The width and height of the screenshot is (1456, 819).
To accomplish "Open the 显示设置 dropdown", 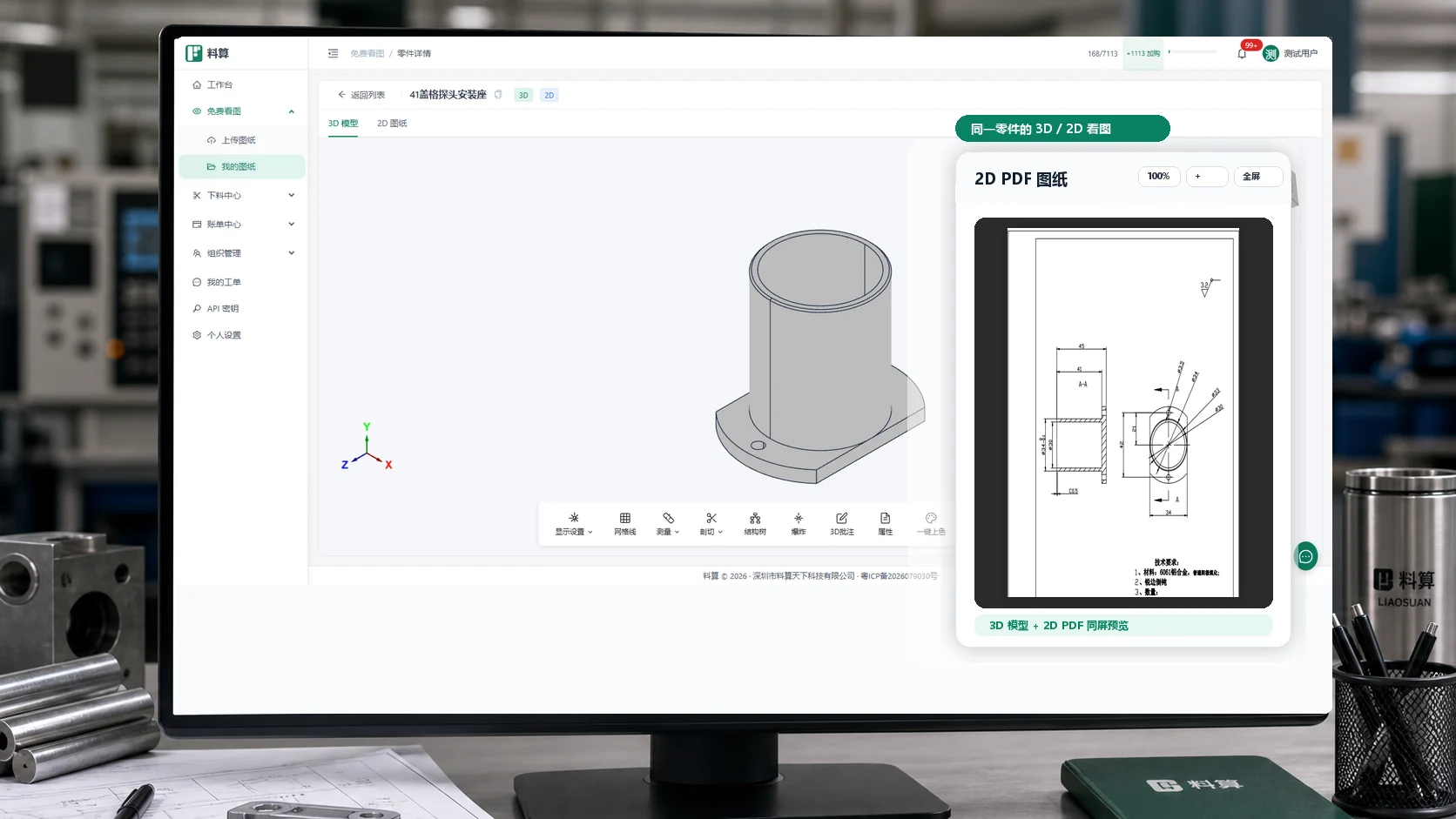I will click(574, 524).
